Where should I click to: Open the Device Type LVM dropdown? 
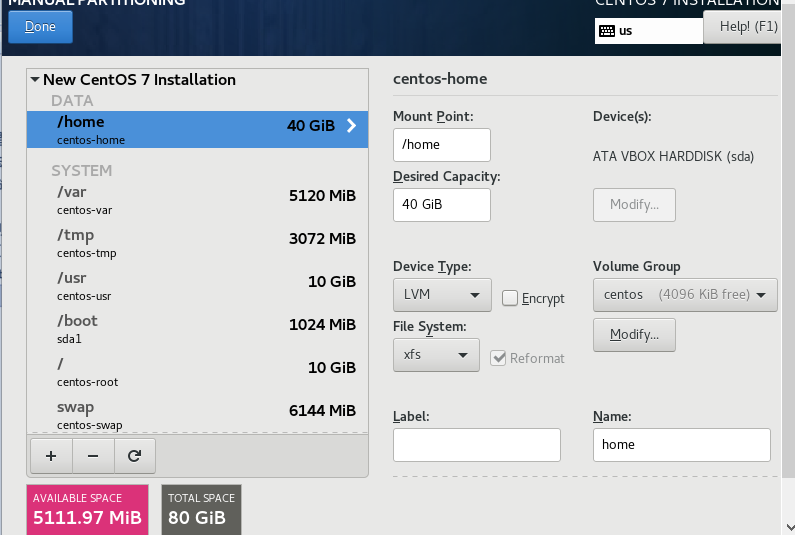[x=442, y=295]
